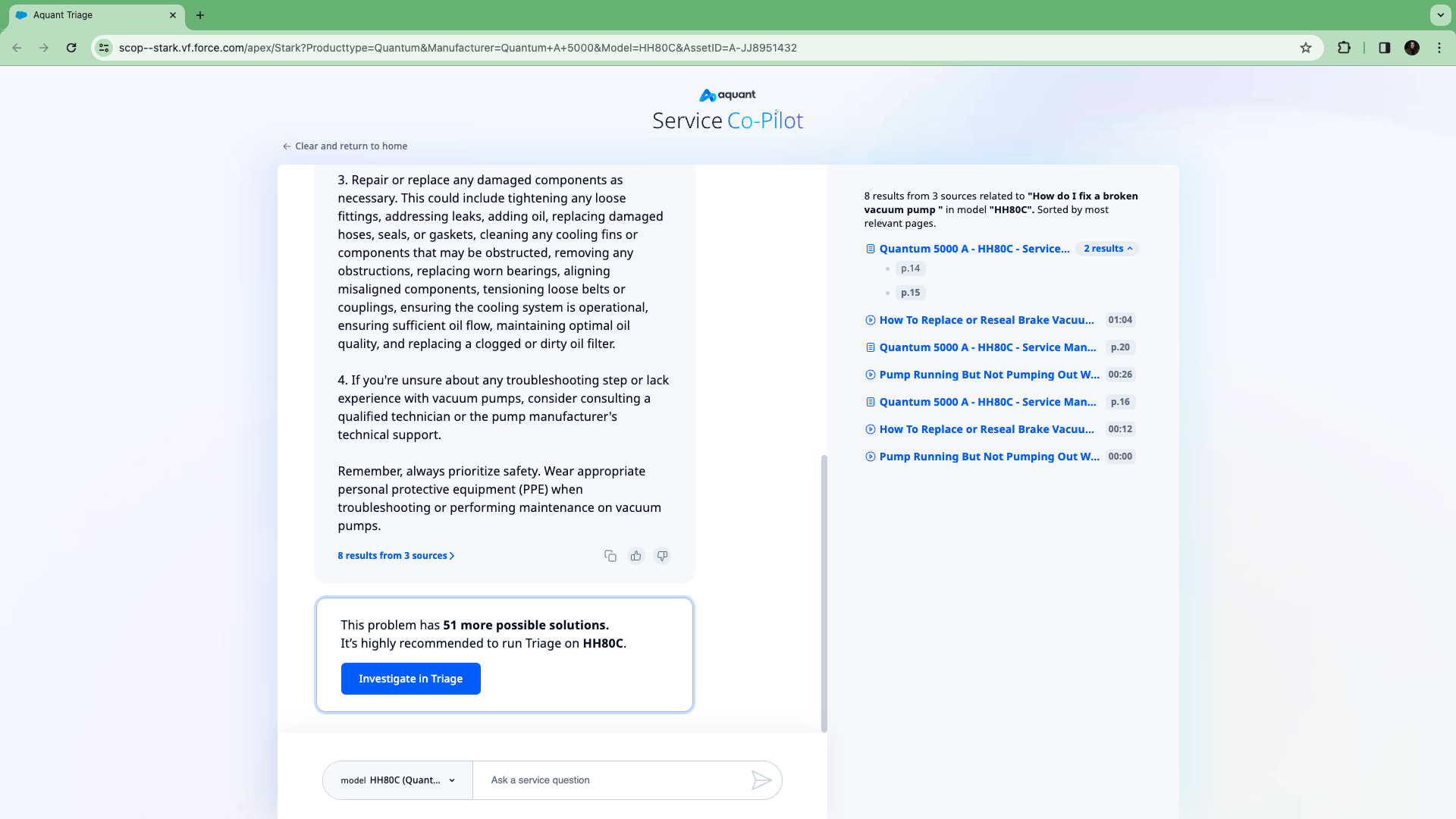Reload the page

point(71,47)
